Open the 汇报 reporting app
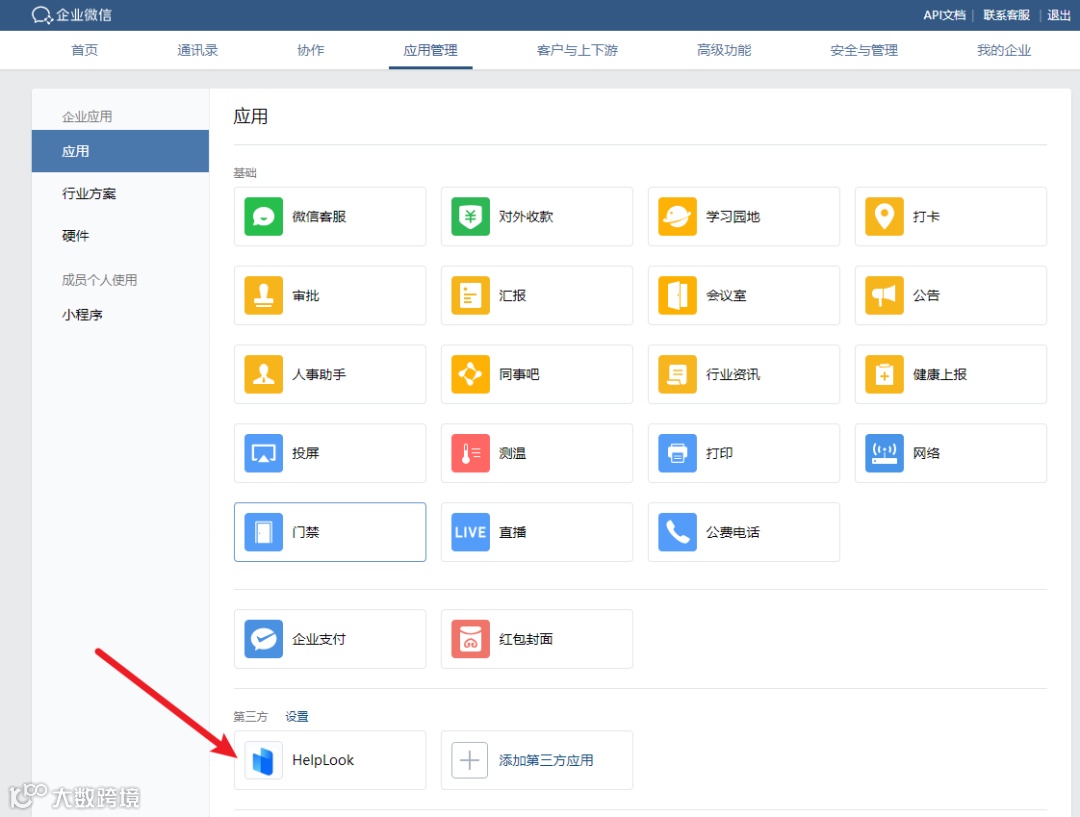Image resolution: width=1080 pixels, height=817 pixels. point(537,295)
